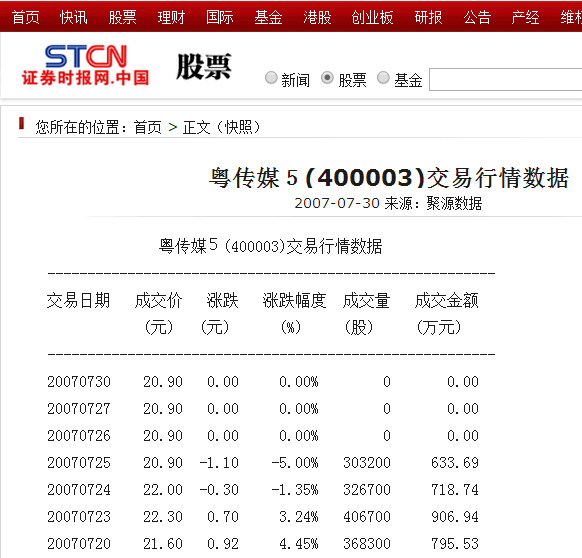Image resolution: width=582 pixels, height=558 pixels.
Task: Open the 研报 nav item
Action: [x=428, y=17]
